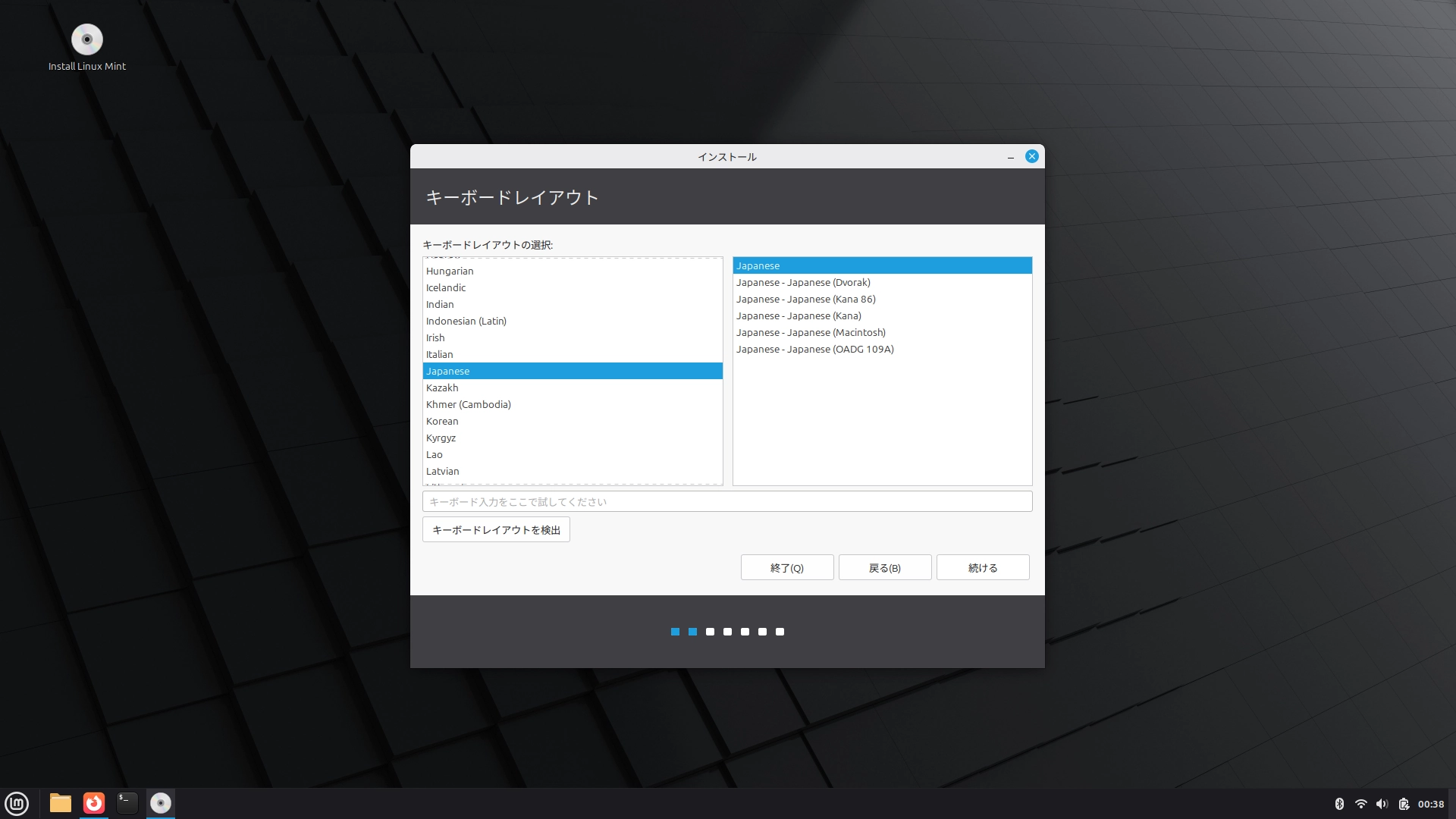
Task: Open the volume control tray icon
Action: point(1383,803)
